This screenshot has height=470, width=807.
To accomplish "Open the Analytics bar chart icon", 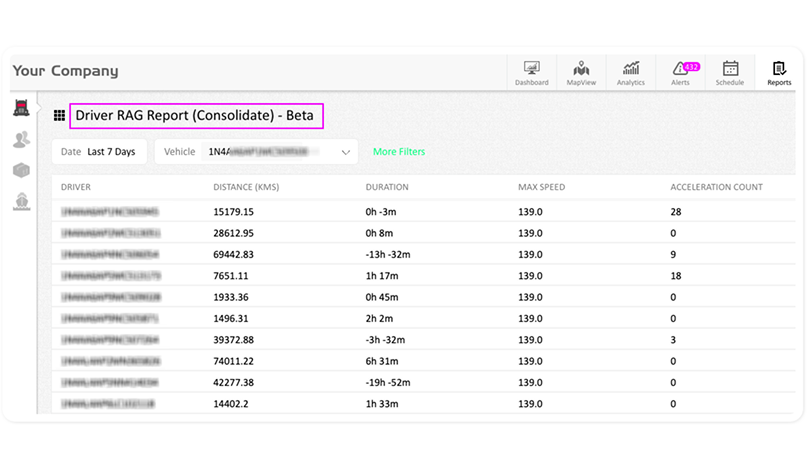I will point(631,71).
